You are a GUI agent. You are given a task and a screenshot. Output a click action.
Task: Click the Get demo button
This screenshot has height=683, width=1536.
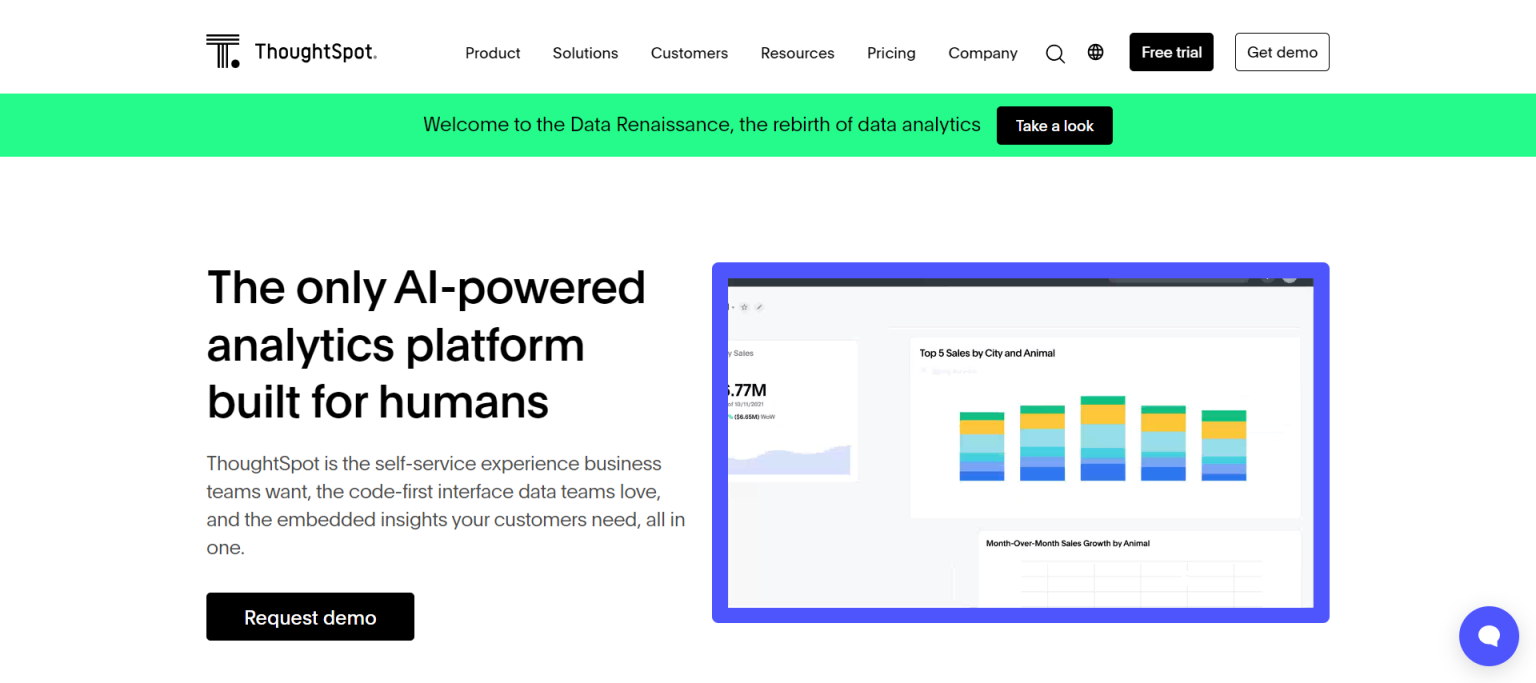tap(1282, 51)
